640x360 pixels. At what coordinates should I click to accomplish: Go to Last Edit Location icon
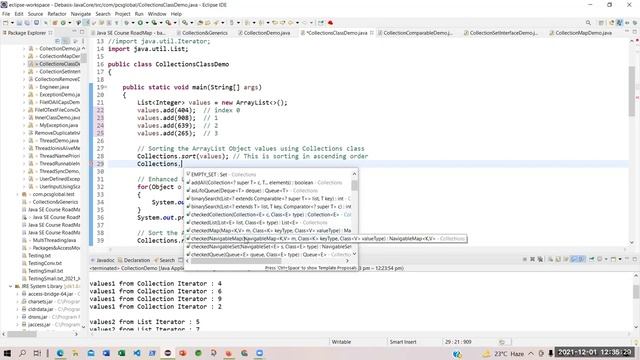click(x=275, y=23)
